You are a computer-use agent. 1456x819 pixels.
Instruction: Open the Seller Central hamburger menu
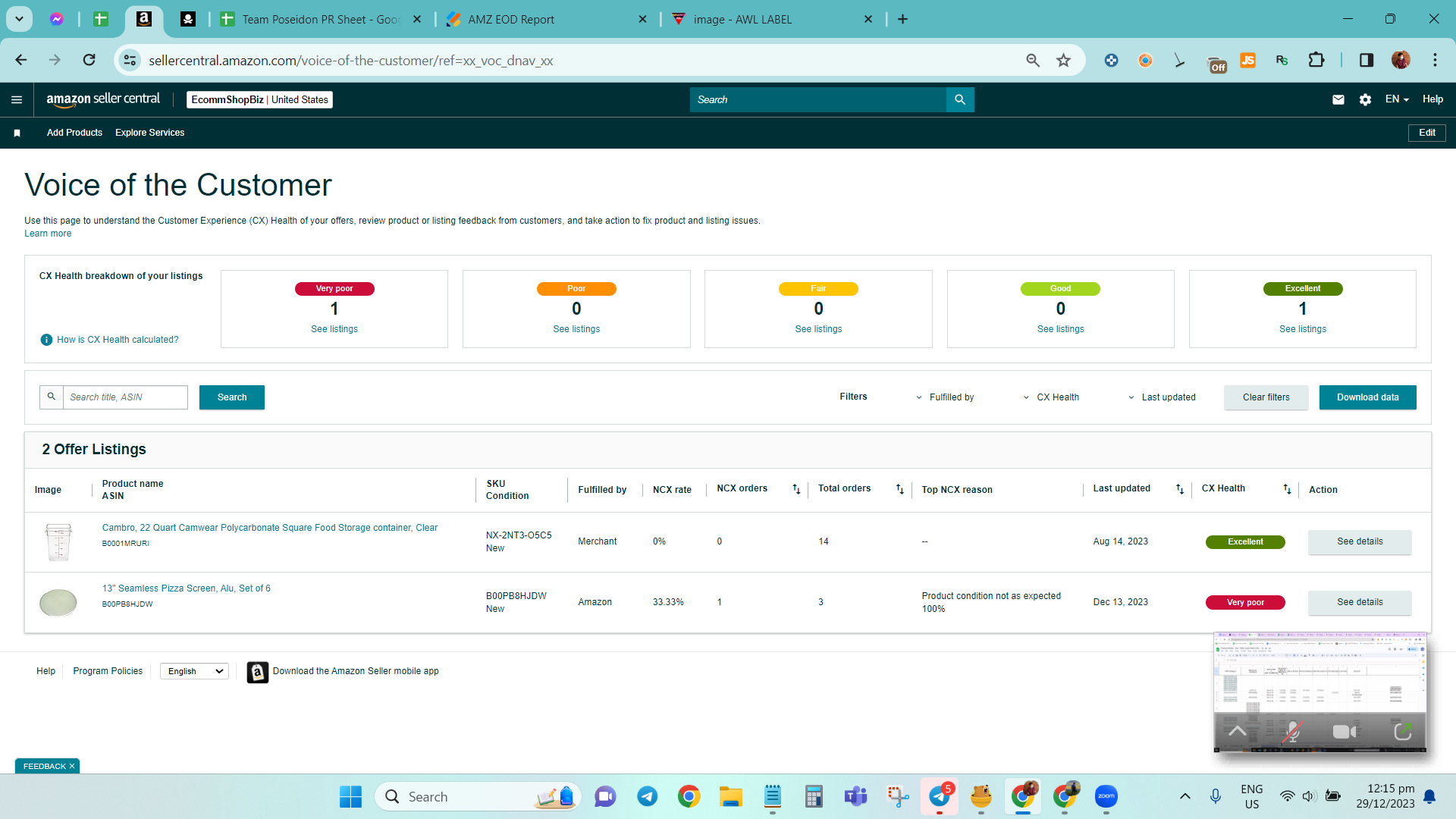(17, 99)
